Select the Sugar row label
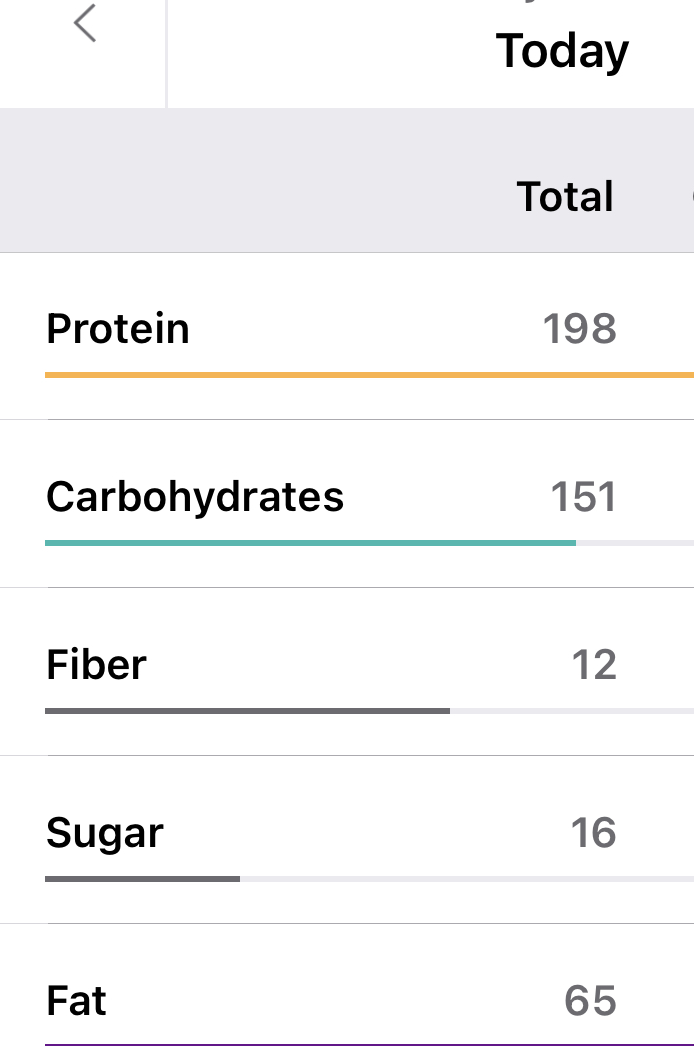This screenshot has width=694, height=1046. point(104,833)
